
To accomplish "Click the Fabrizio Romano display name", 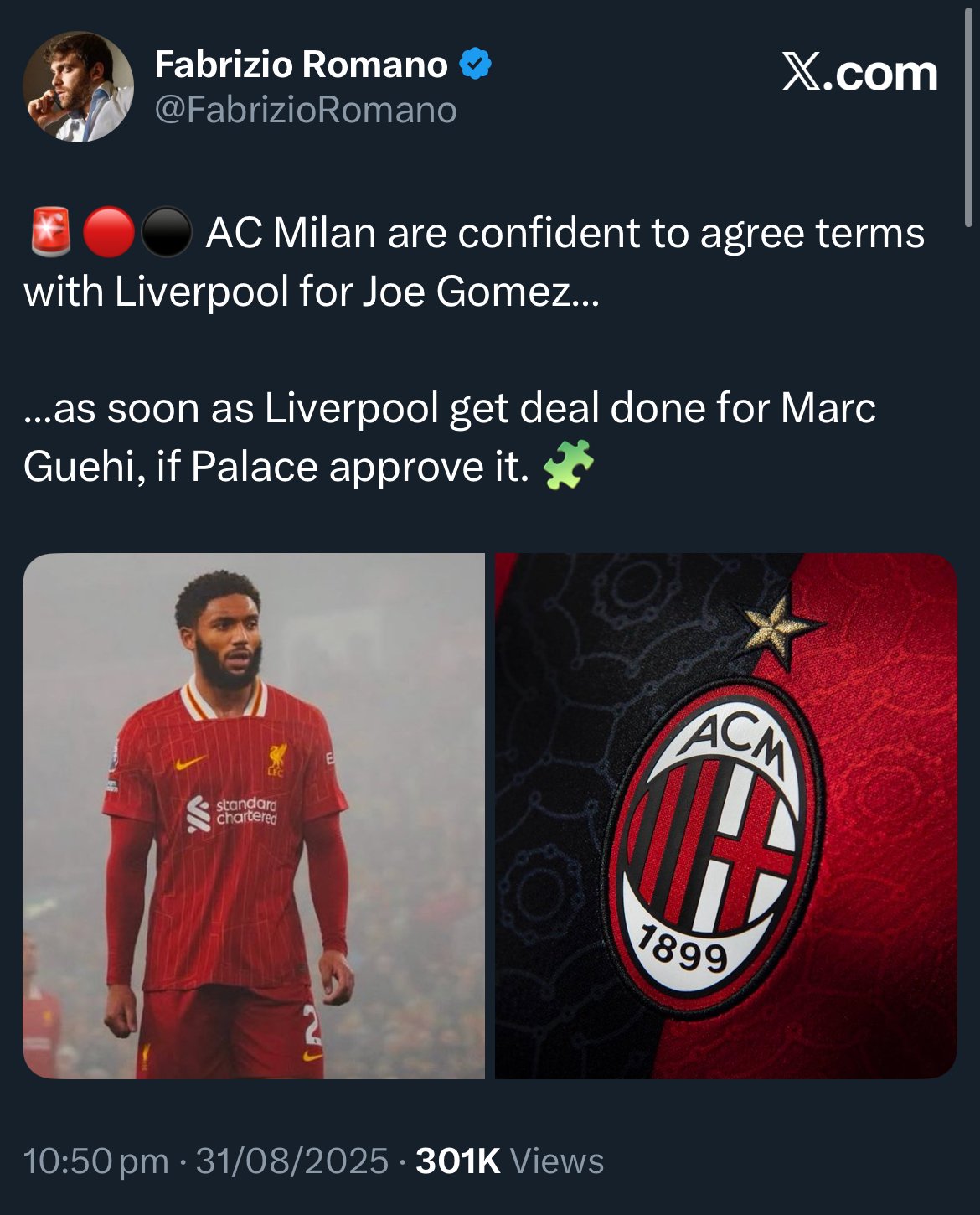I will point(302,65).
